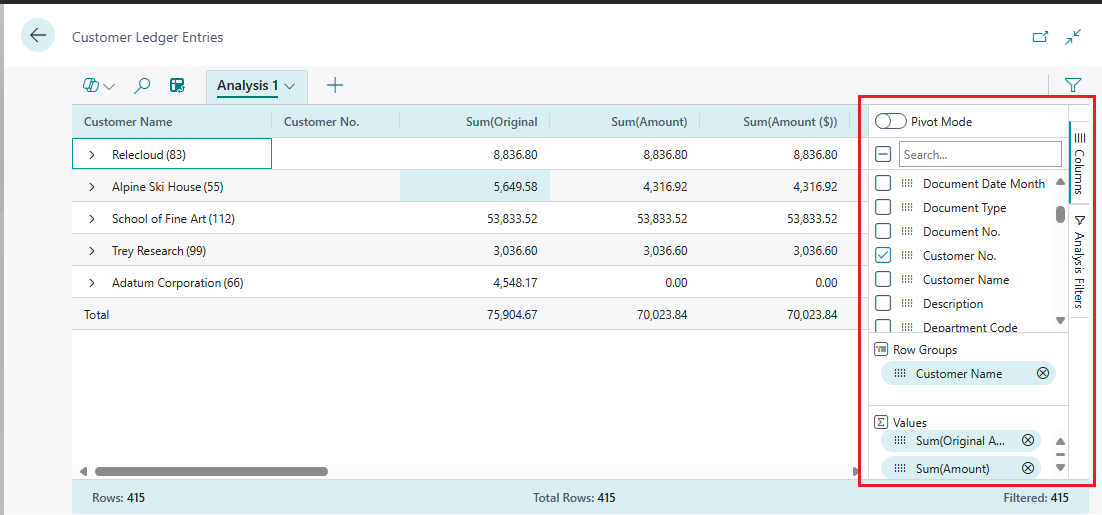The height and width of the screenshot is (515, 1102).
Task: Open the filter pane funnel icon
Action: click(1073, 86)
